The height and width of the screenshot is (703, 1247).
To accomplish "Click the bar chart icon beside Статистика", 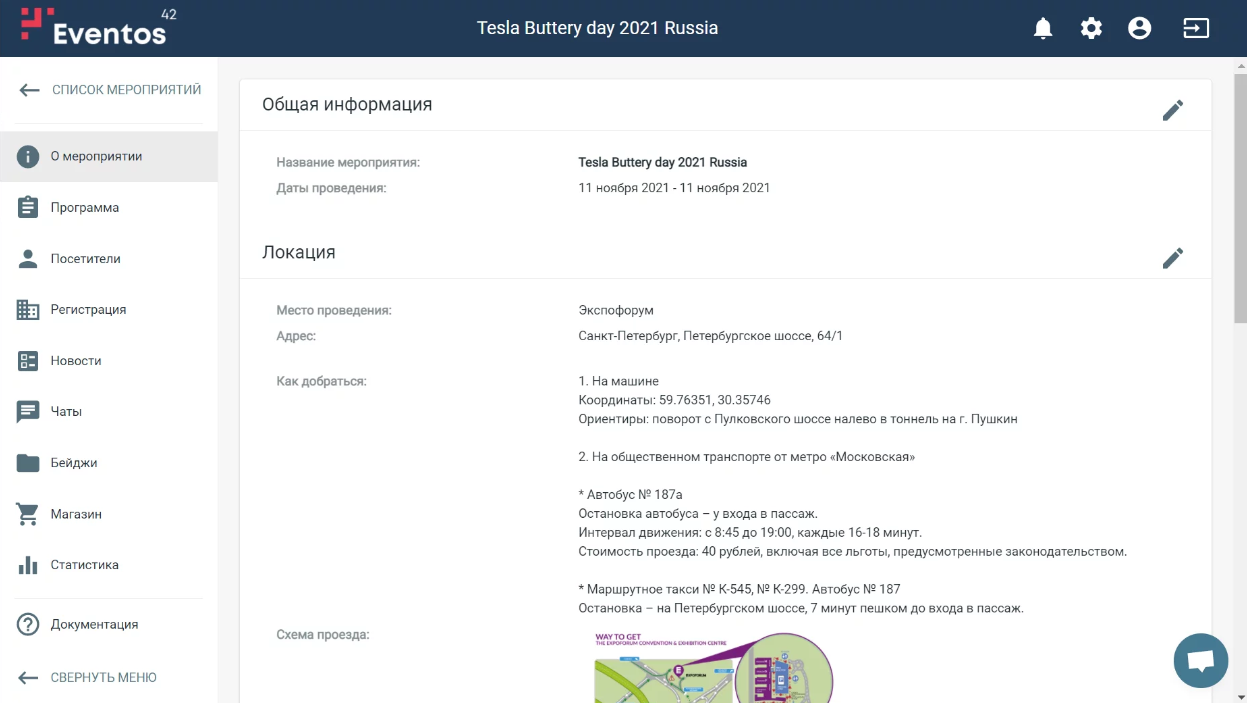I will (x=28, y=565).
